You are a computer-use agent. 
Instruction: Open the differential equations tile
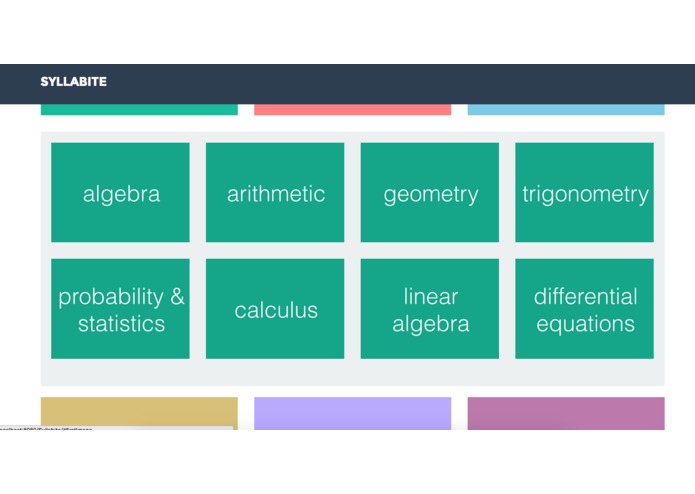point(584,309)
